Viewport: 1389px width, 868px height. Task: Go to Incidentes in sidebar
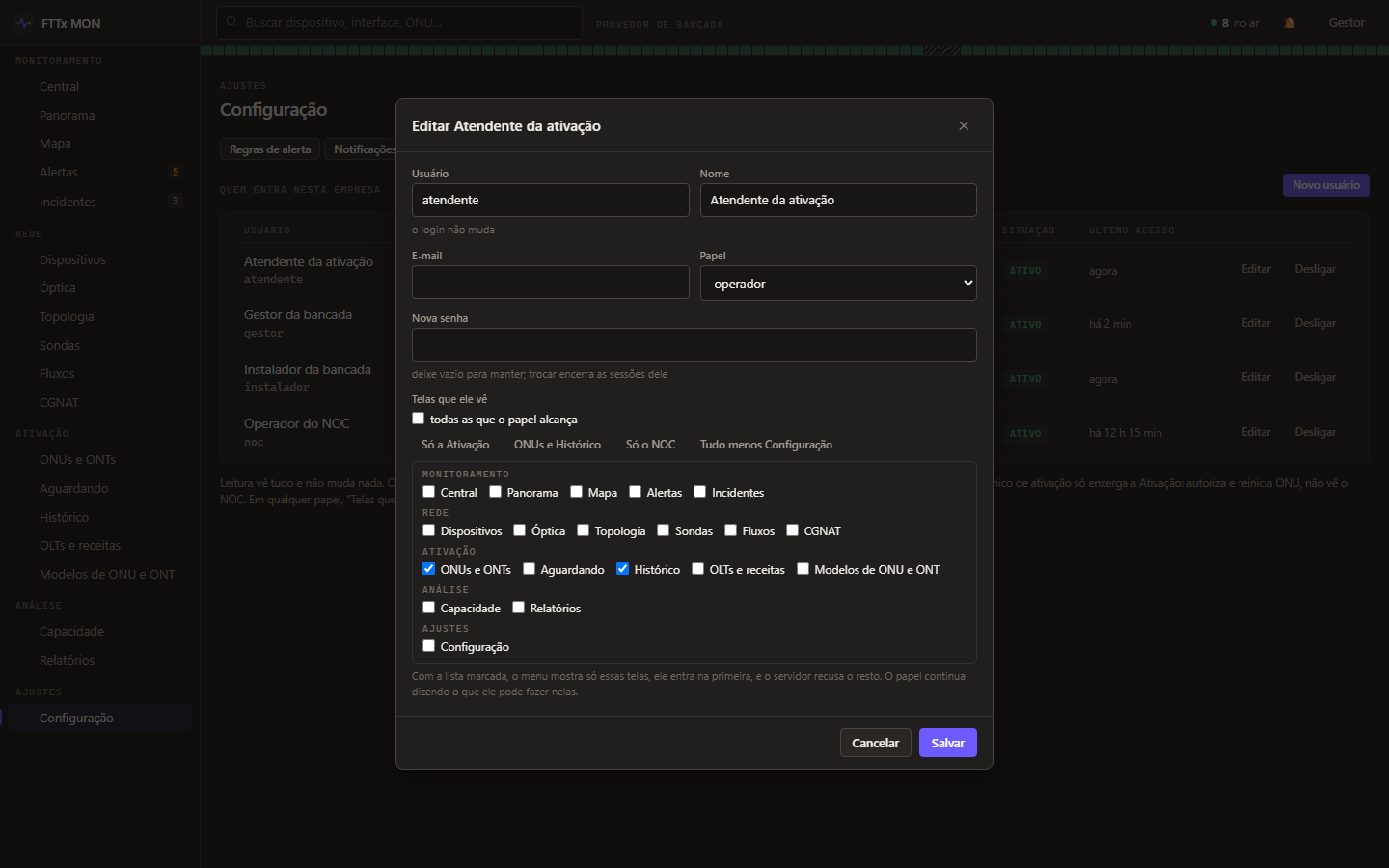pyautogui.click(x=68, y=202)
